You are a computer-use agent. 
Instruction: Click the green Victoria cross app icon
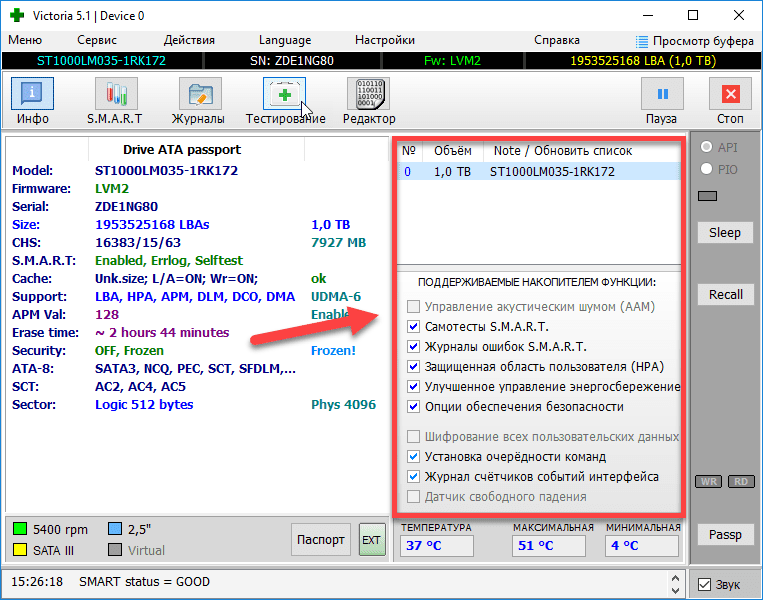[17, 15]
